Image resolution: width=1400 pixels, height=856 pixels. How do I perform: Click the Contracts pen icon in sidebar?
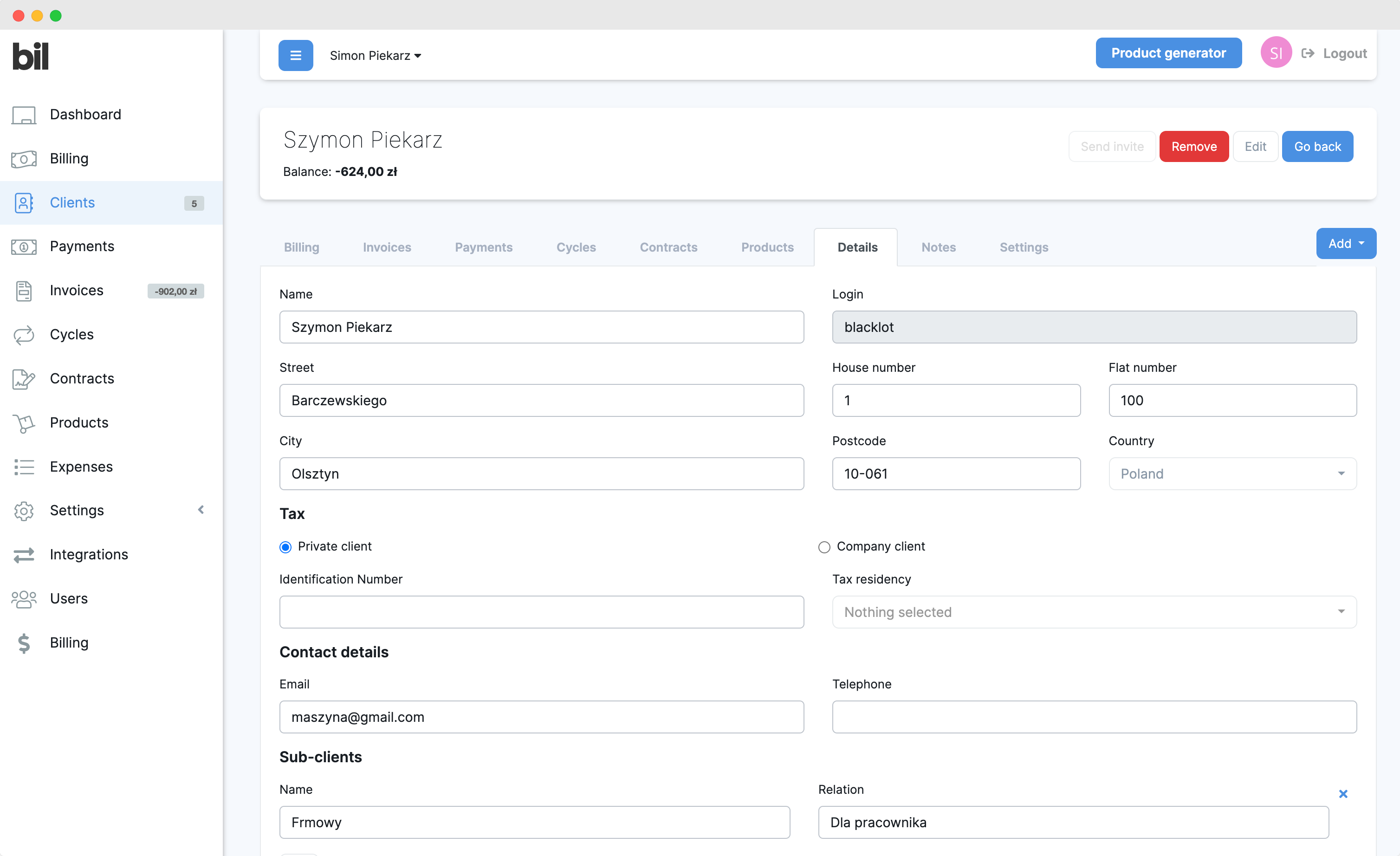click(x=24, y=379)
